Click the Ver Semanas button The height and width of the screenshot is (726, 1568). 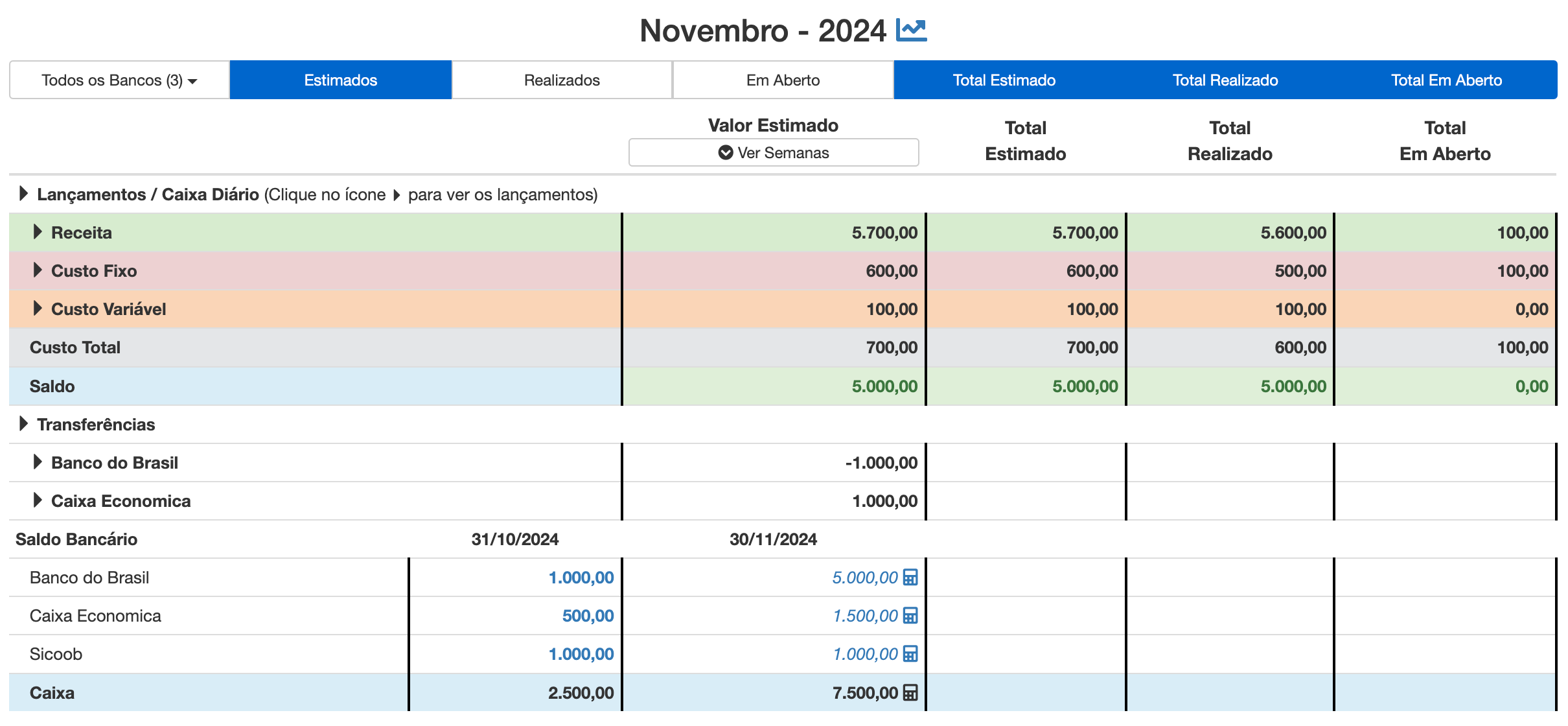[x=773, y=153]
